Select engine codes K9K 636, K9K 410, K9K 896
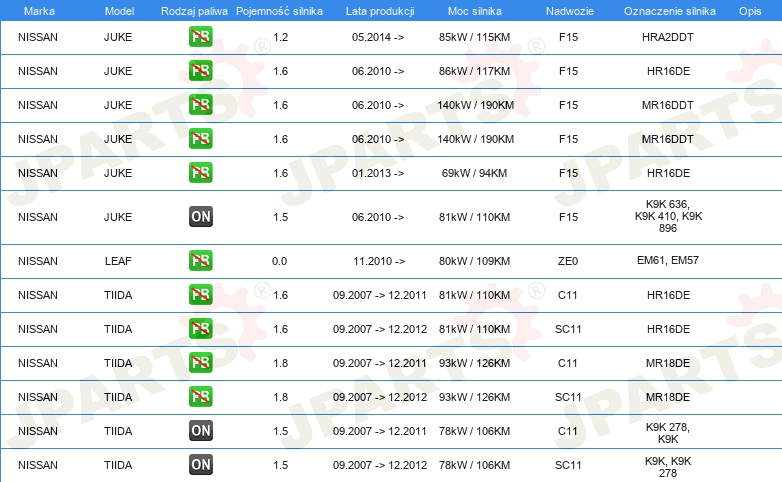 [668, 216]
